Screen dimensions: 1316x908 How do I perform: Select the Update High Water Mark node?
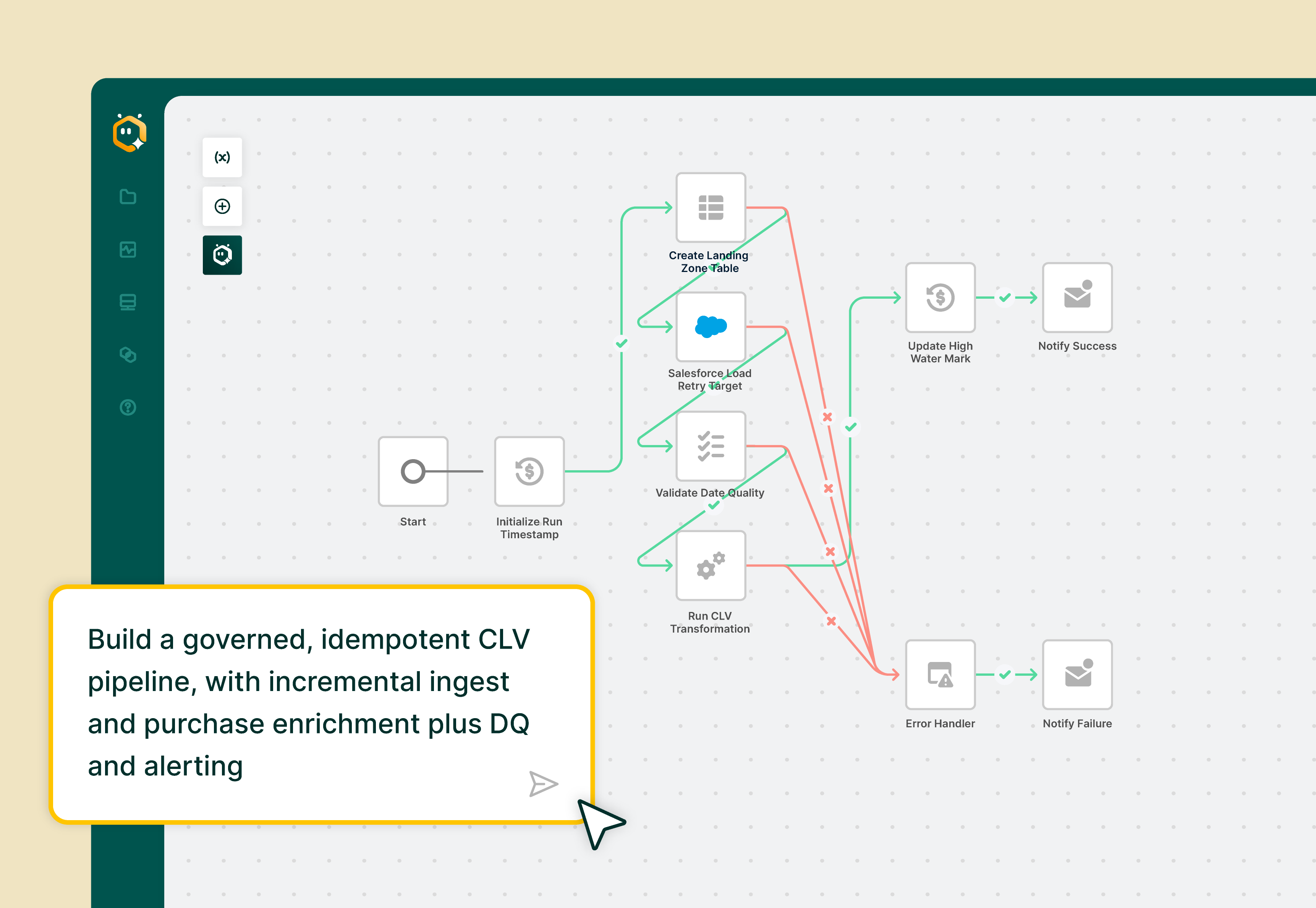point(940,298)
